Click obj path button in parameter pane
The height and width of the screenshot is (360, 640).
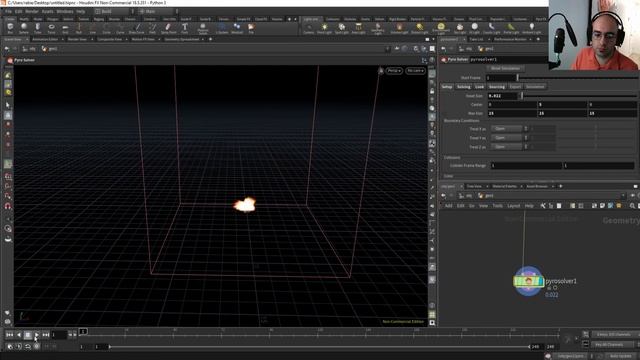click(465, 49)
